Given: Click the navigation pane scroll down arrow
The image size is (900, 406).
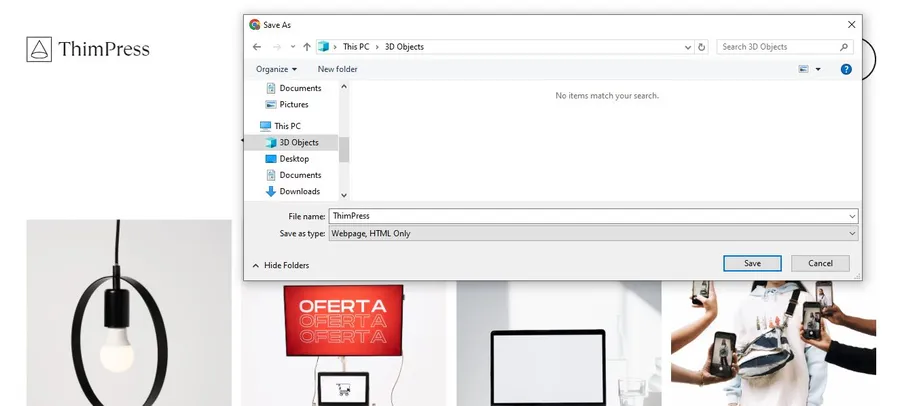Looking at the screenshot, I should pos(344,195).
